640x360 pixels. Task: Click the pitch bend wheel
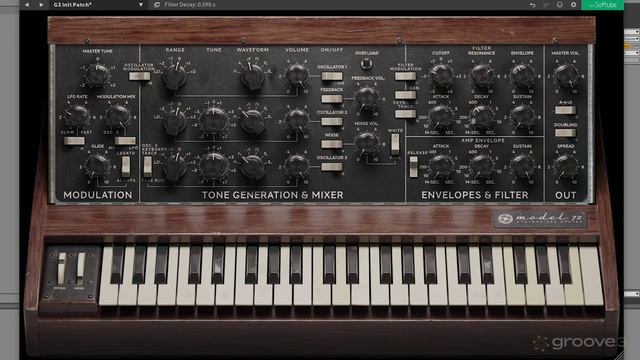point(61,268)
